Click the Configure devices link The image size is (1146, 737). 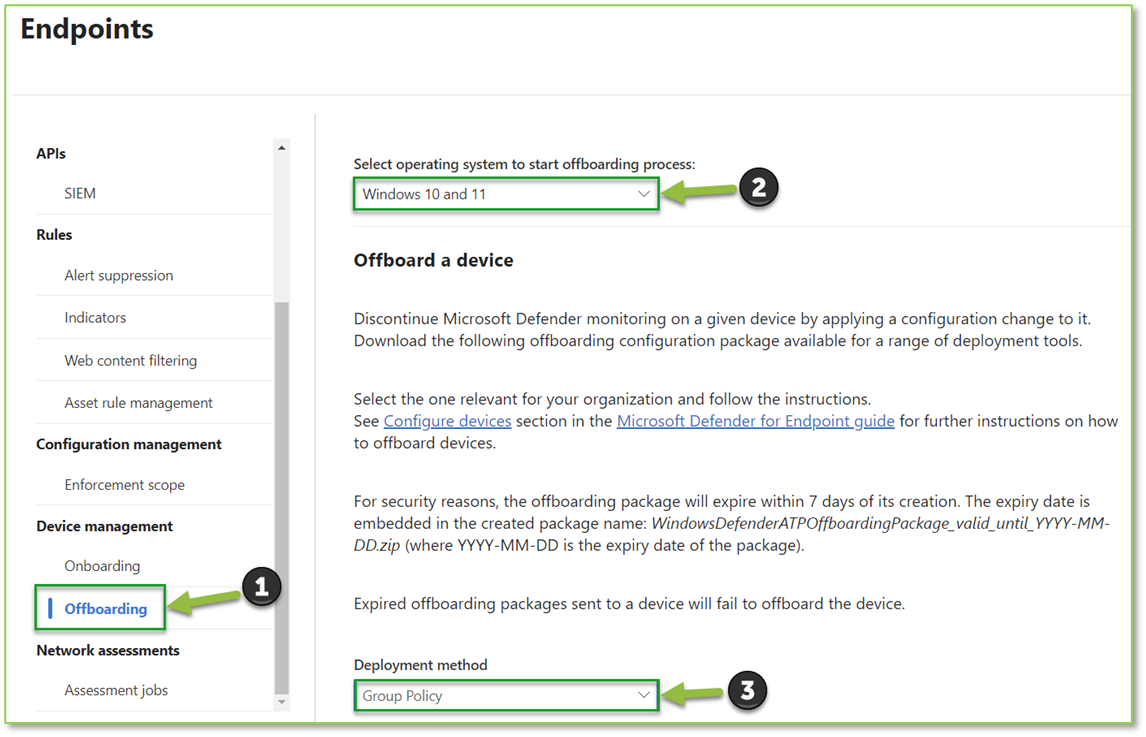tap(447, 421)
